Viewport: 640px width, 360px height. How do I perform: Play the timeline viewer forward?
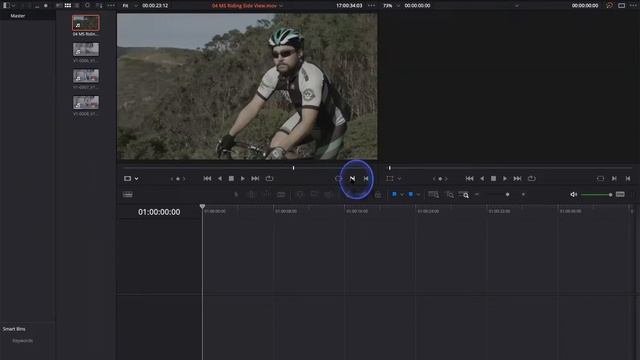pyautogui.click(x=505, y=178)
